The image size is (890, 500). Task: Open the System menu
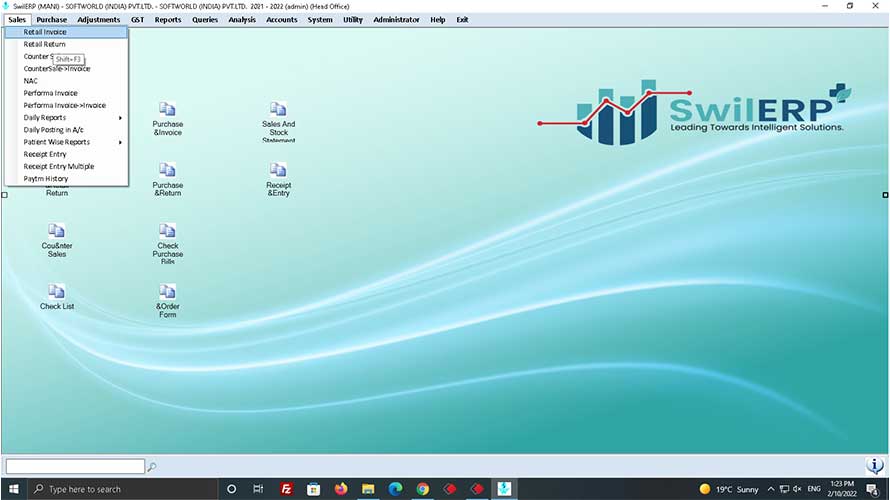(x=320, y=19)
